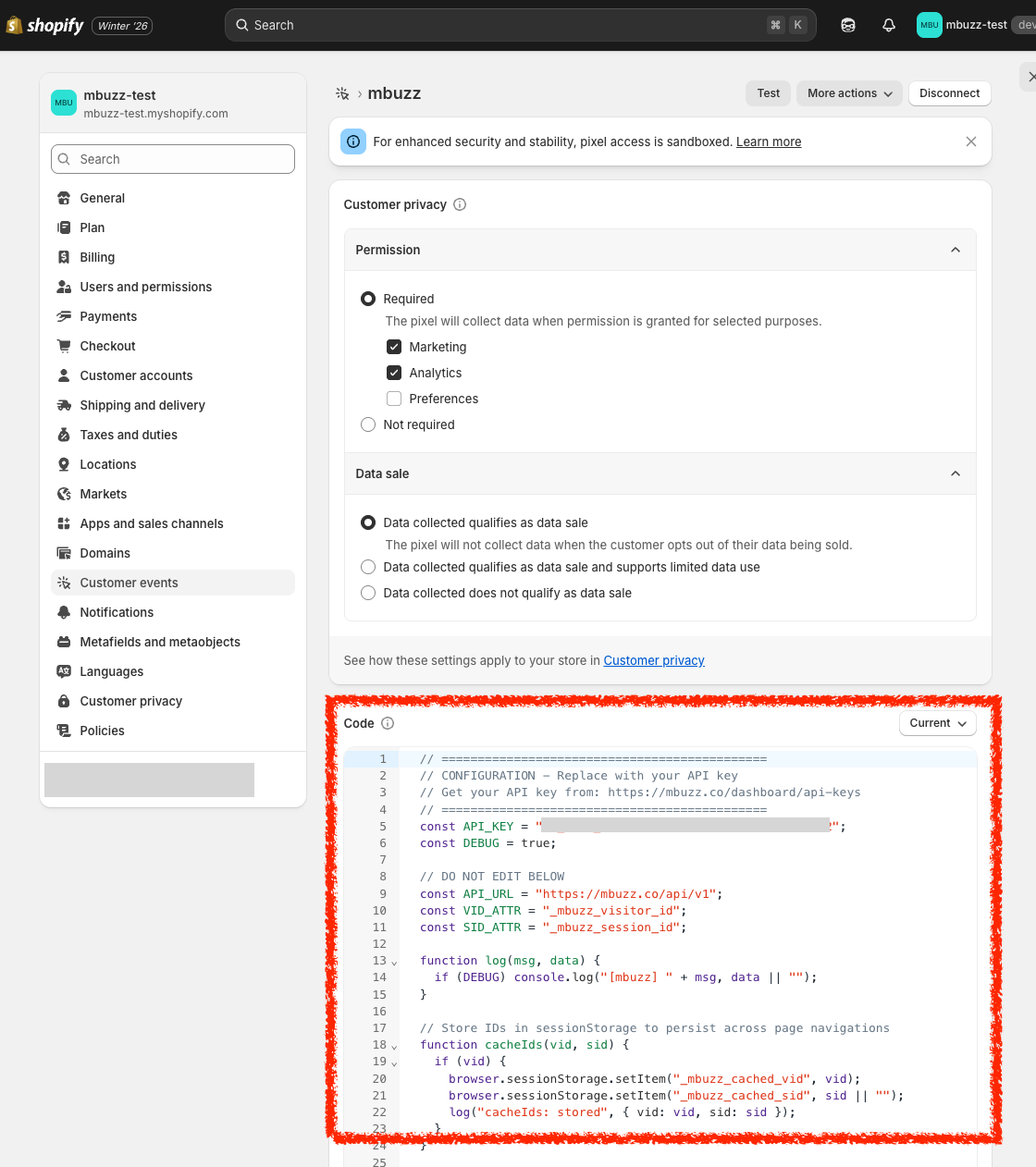This screenshot has height=1167, width=1036.
Task: Select the Not required radio option
Action: click(x=368, y=424)
